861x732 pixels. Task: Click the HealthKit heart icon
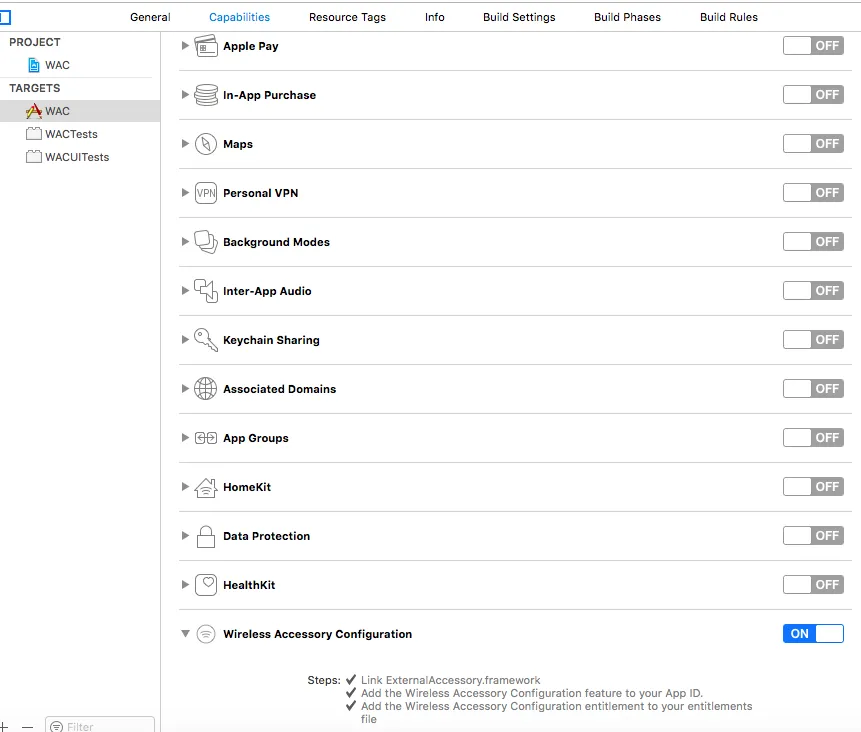tap(206, 585)
